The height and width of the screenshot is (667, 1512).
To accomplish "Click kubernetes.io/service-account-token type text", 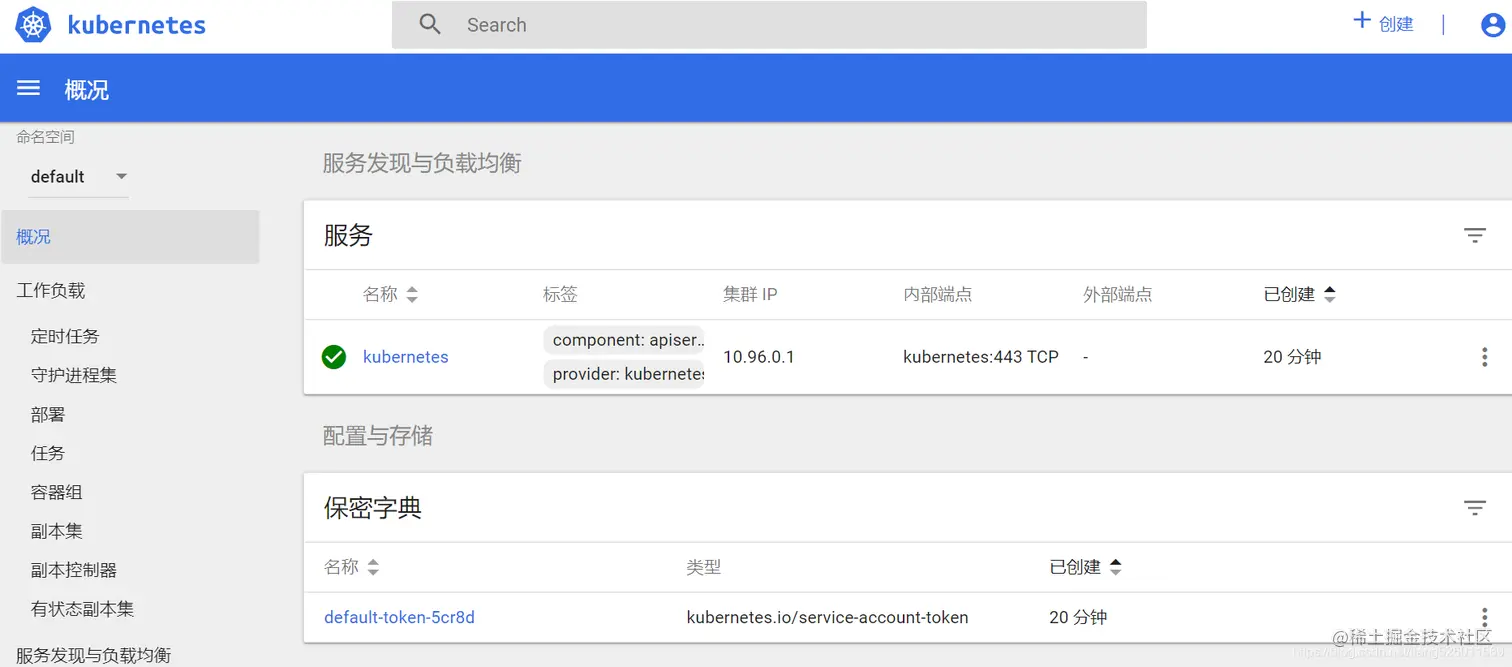I will pos(827,617).
